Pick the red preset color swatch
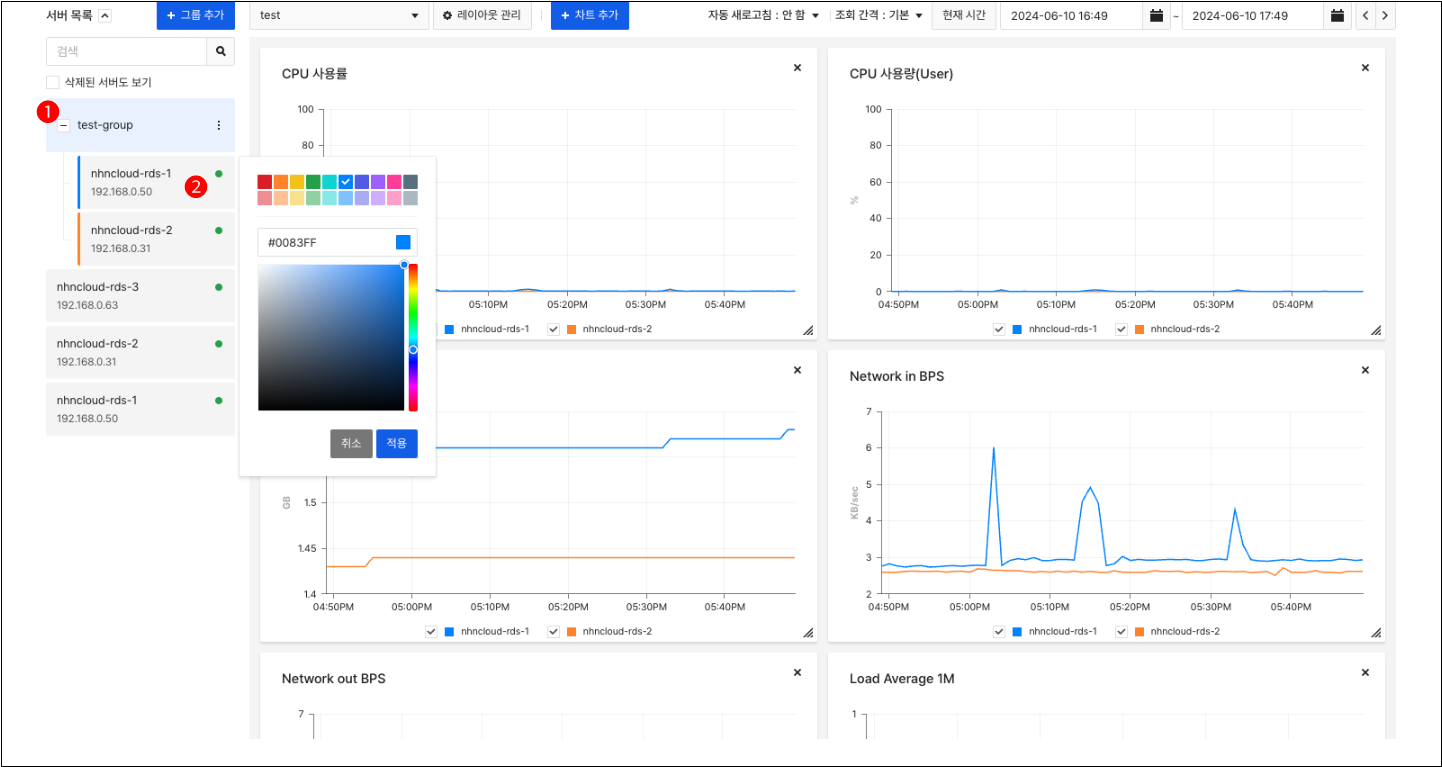 click(265, 182)
